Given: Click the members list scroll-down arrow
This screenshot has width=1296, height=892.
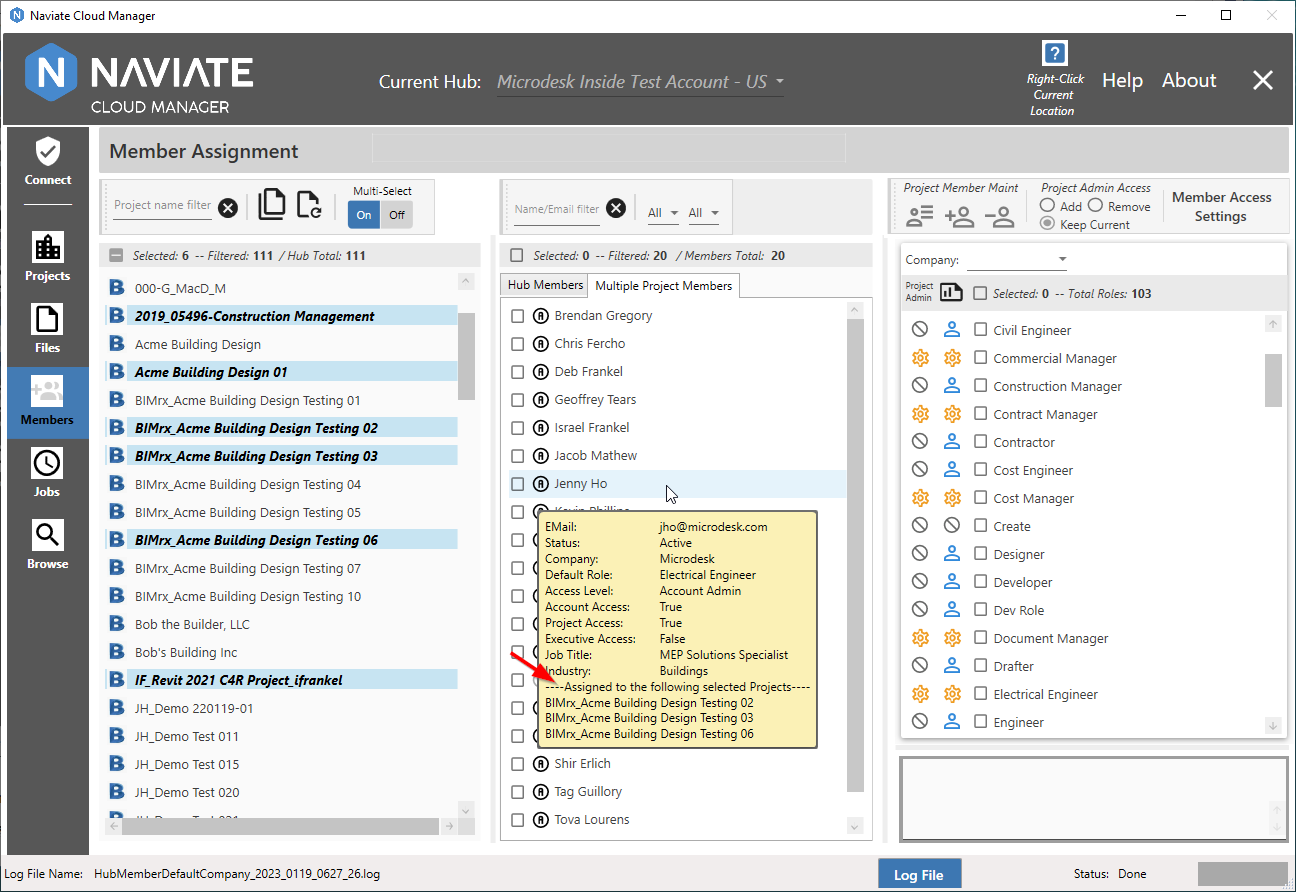Looking at the screenshot, I should pyautogui.click(x=854, y=826).
